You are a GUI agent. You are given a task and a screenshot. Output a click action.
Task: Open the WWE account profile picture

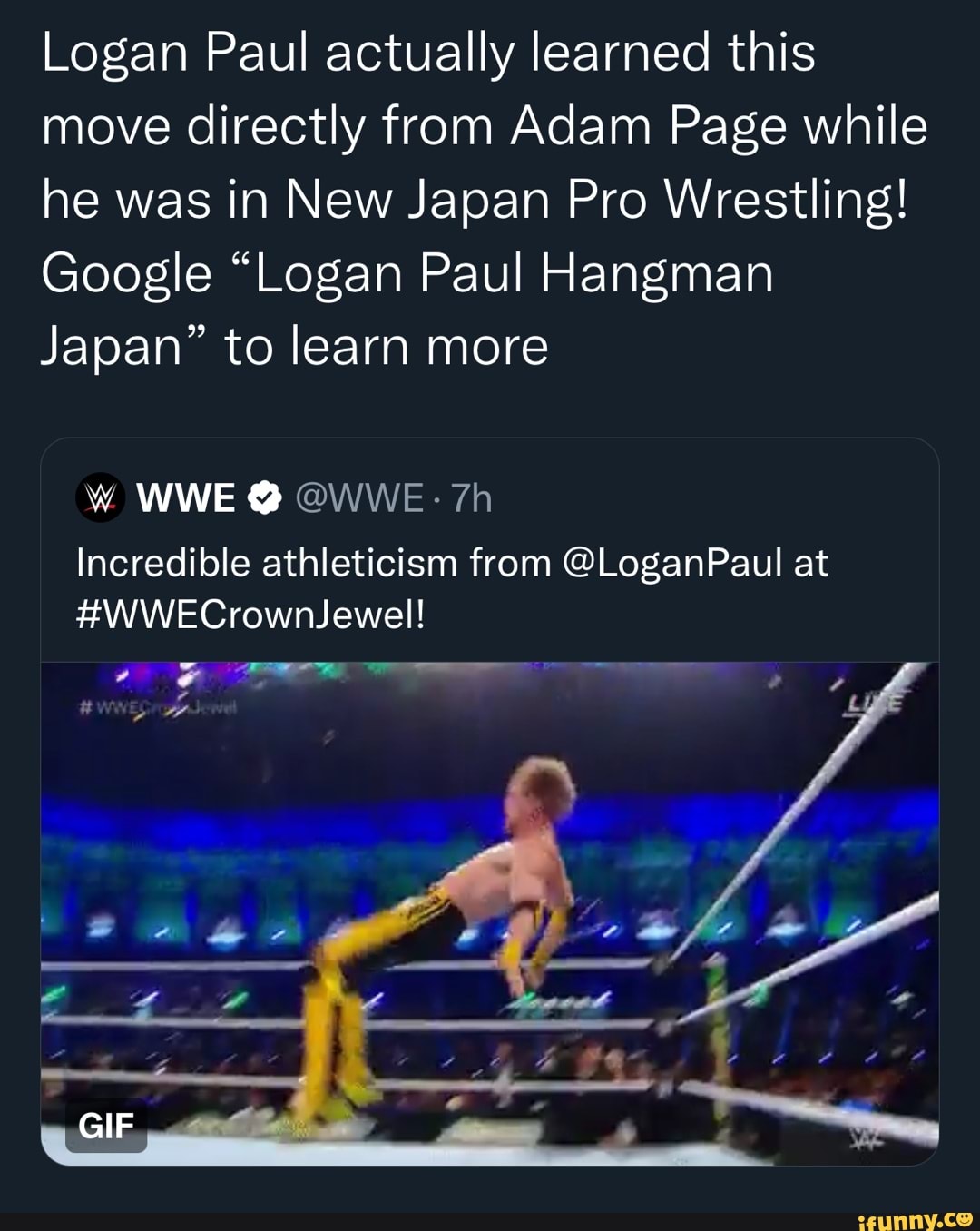pyautogui.click(x=100, y=497)
